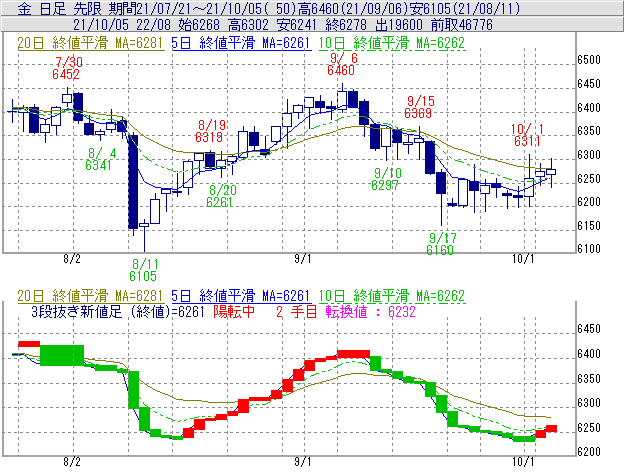Select the 9/17 6160 low label

pyautogui.click(x=441, y=244)
